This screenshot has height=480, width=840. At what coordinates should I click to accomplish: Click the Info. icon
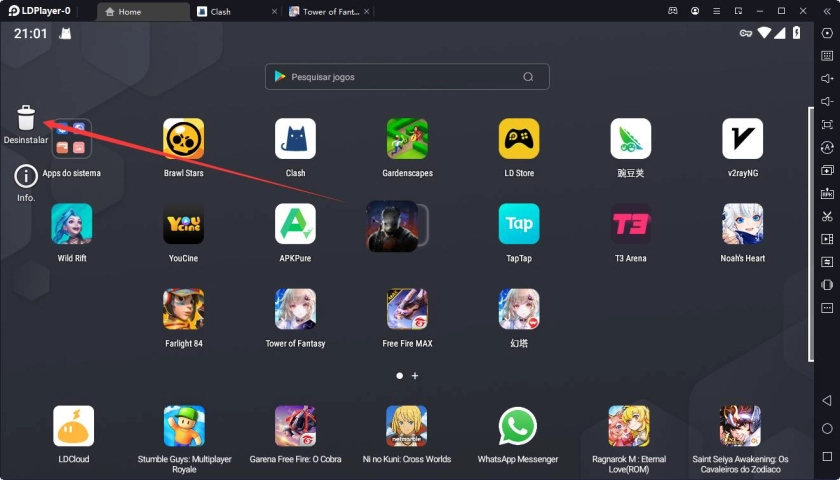(x=26, y=176)
